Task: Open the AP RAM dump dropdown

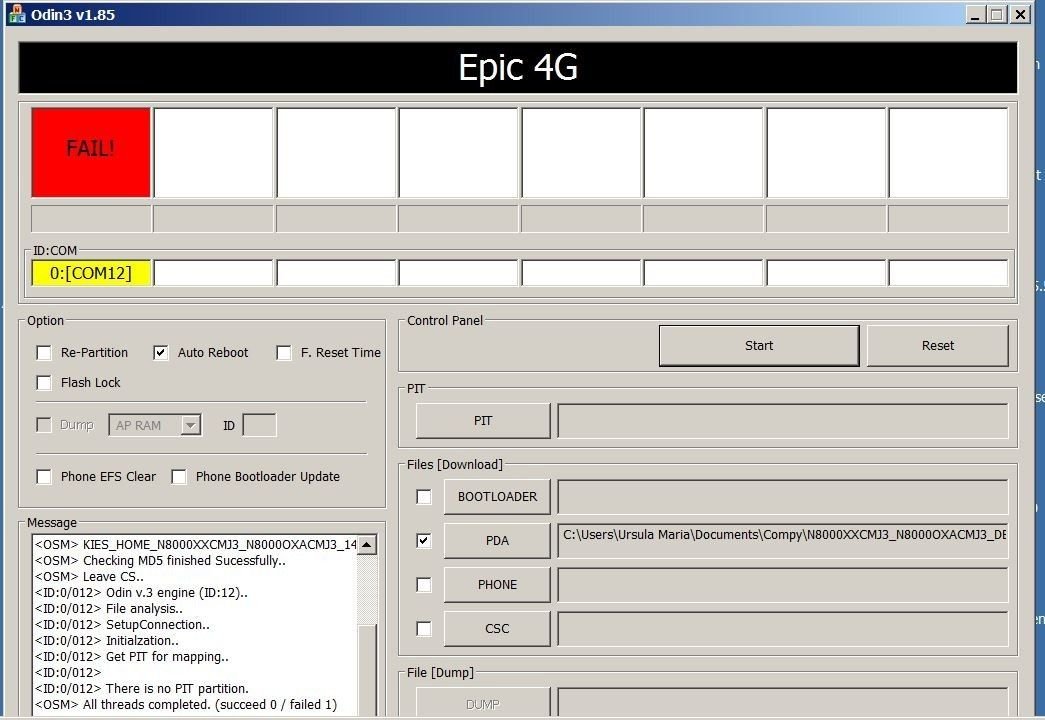Action: (191, 425)
